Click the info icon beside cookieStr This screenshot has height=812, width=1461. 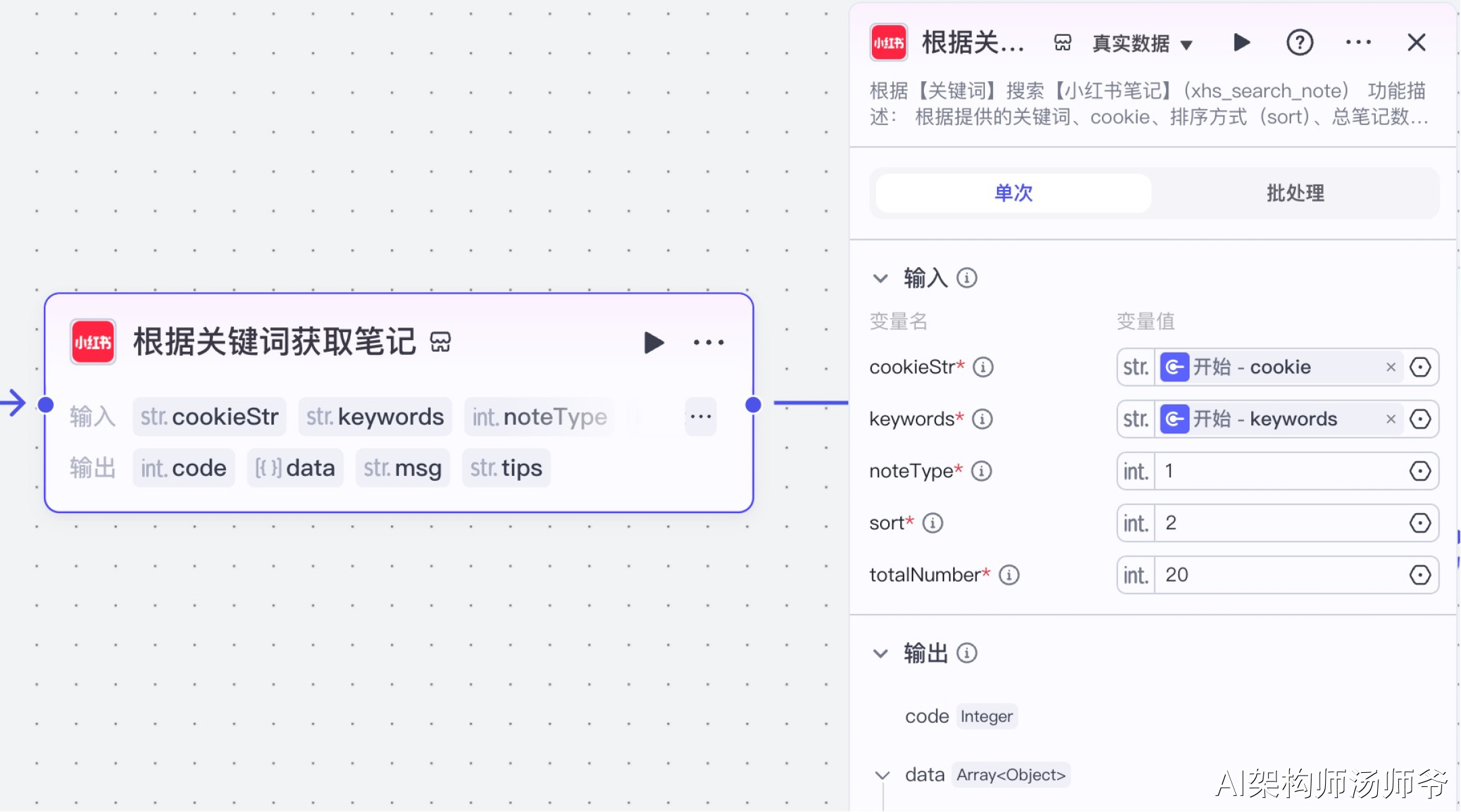click(983, 367)
